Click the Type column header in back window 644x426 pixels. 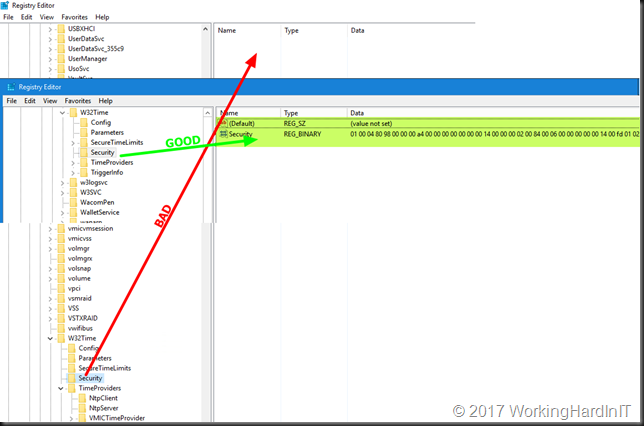(314, 30)
